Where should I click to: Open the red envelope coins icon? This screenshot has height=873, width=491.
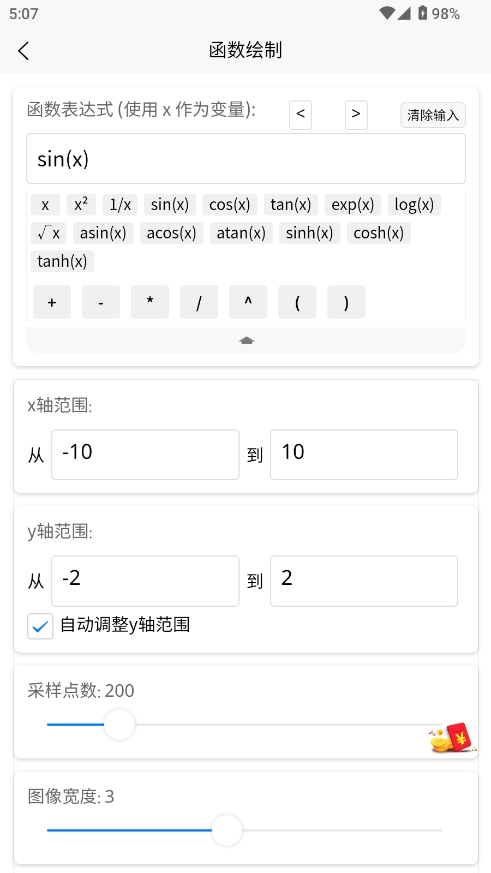(454, 738)
